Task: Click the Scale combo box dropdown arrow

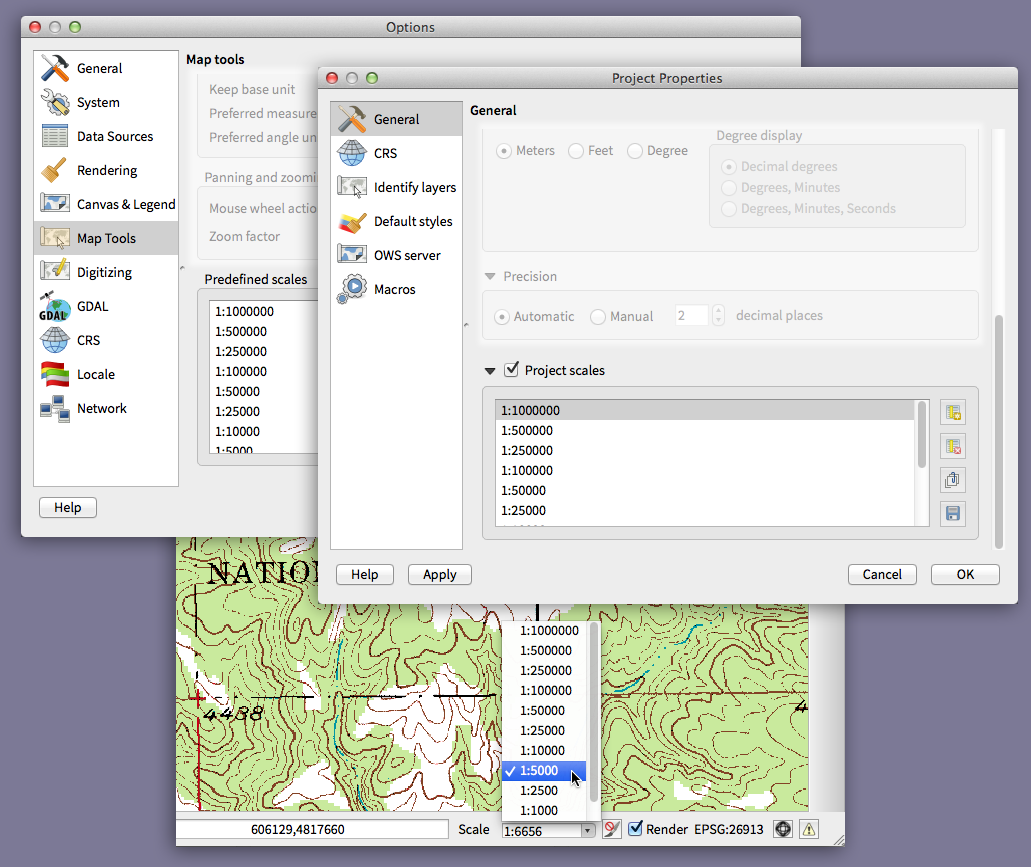Action: 587,830
